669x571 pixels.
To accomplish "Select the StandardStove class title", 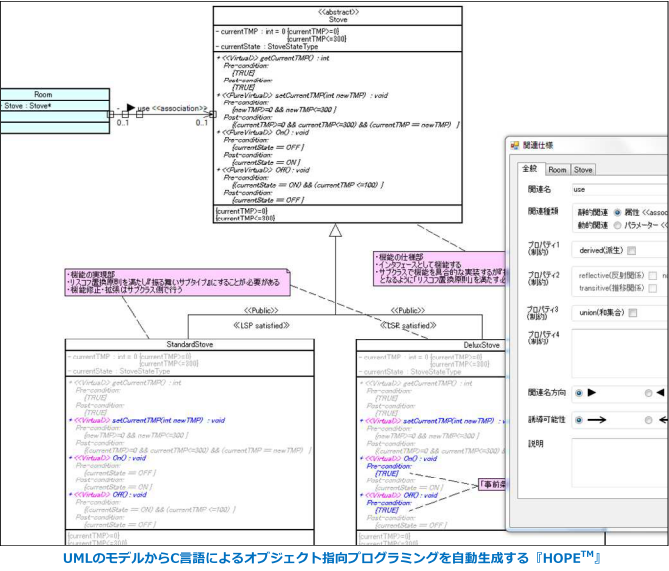I will [x=189, y=344].
